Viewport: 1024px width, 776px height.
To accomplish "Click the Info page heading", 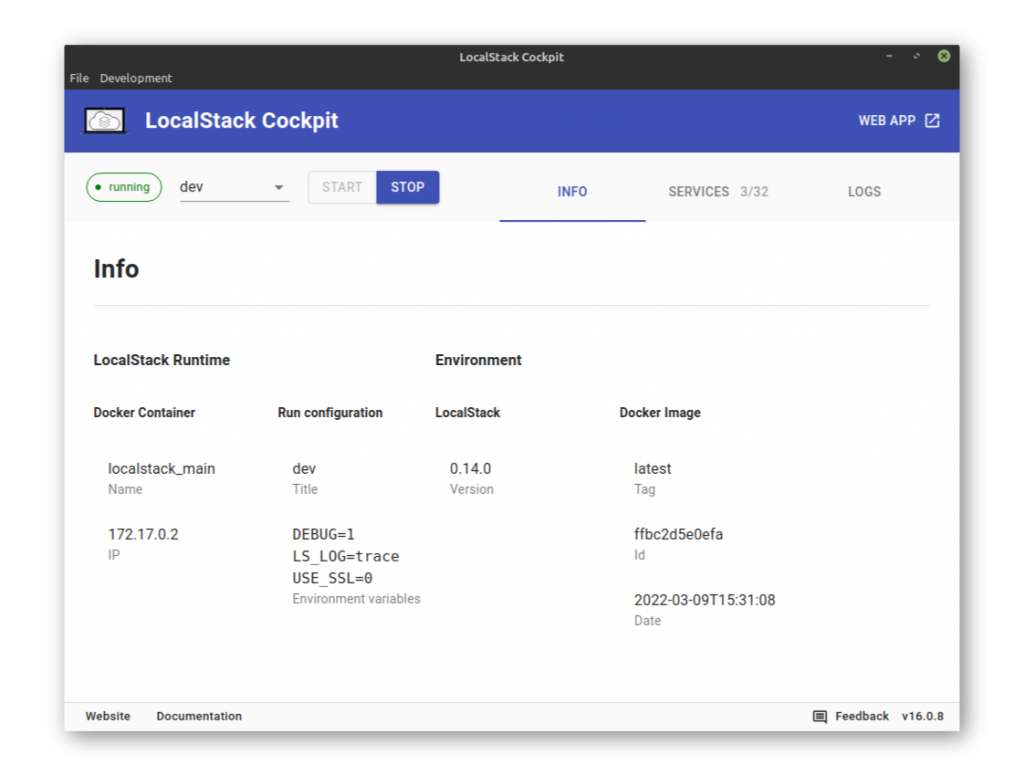I will (x=116, y=269).
